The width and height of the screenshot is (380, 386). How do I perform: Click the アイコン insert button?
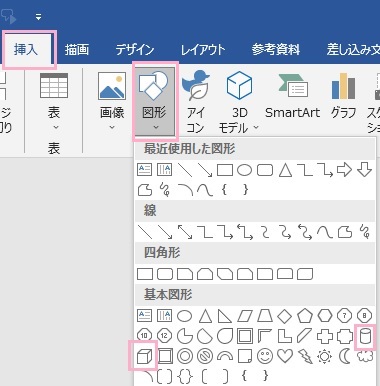pyautogui.click(x=196, y=103)
